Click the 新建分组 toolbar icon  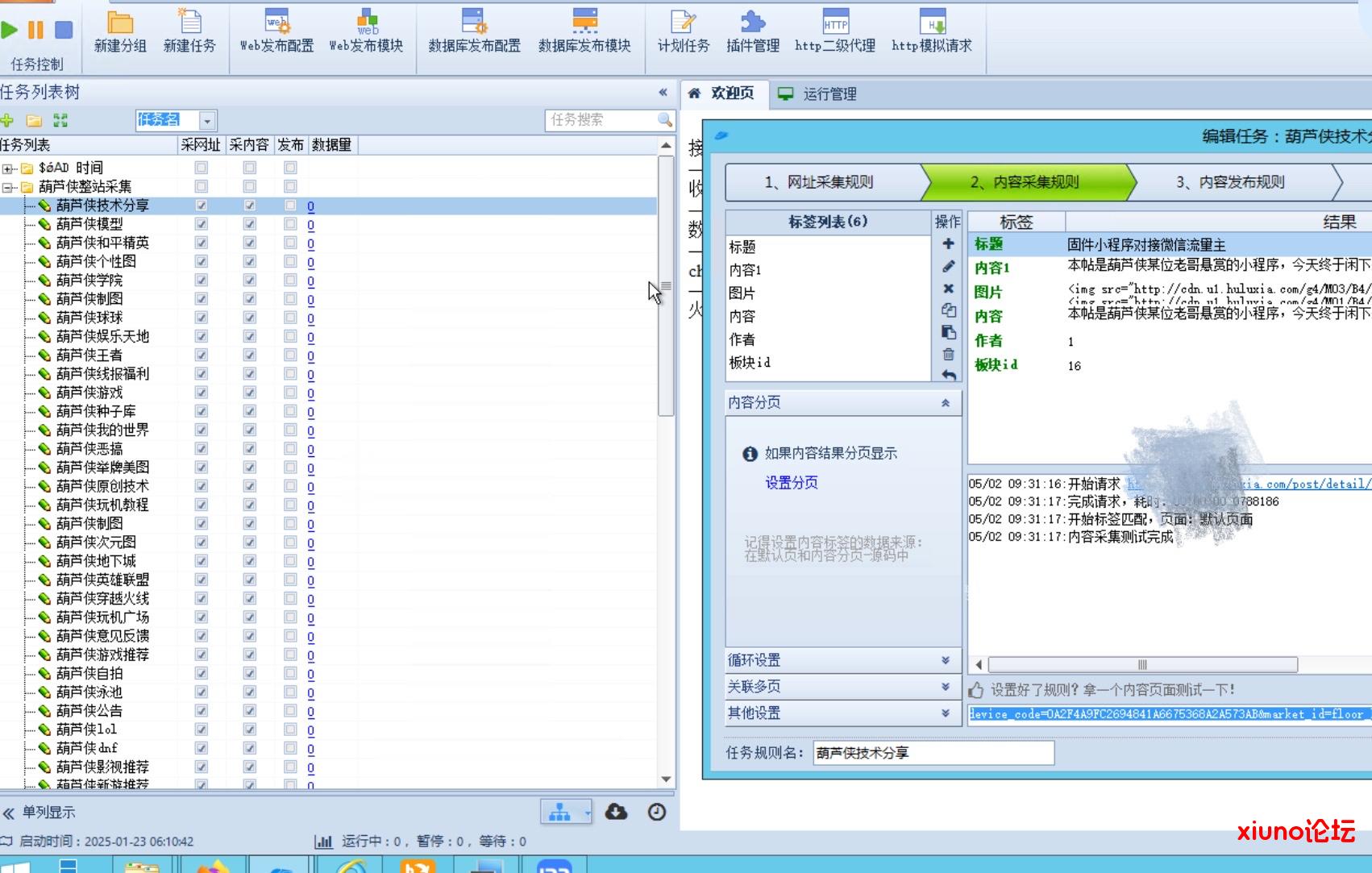[120, 31]
